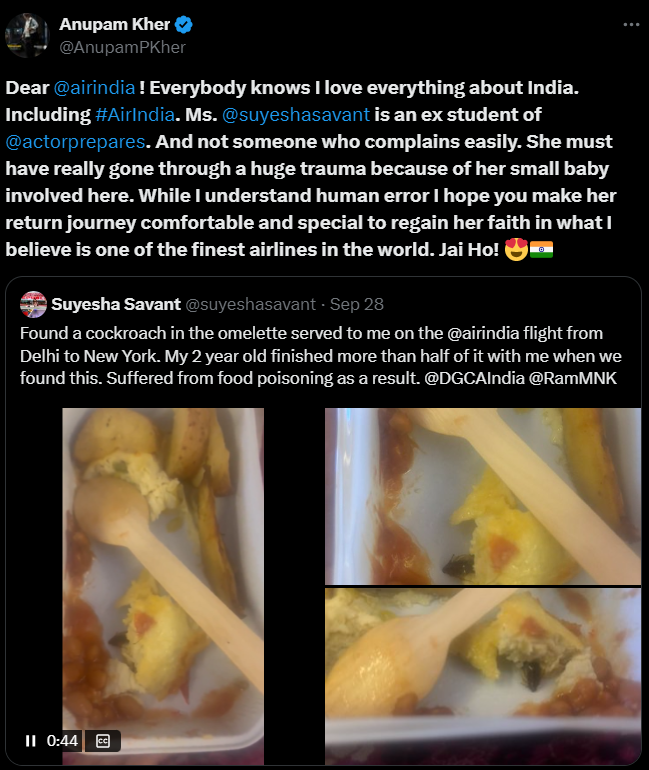Open the #AirIndia hashtag

pos(135,114)
